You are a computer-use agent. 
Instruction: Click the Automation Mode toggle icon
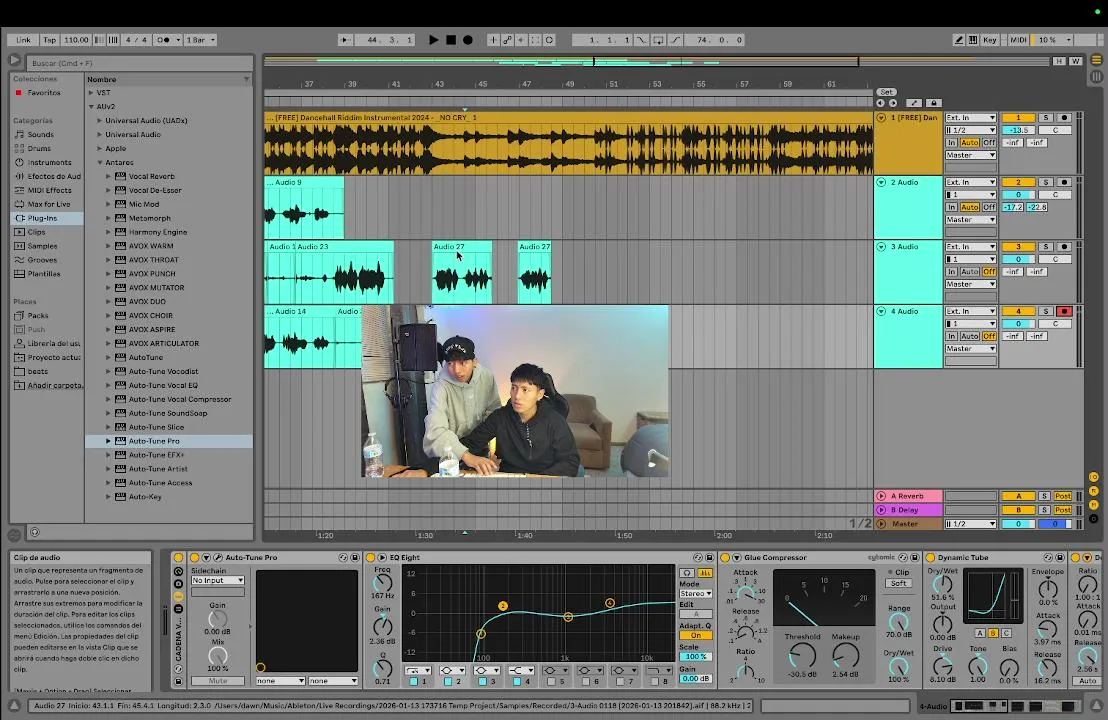click(x=914, y=103)
